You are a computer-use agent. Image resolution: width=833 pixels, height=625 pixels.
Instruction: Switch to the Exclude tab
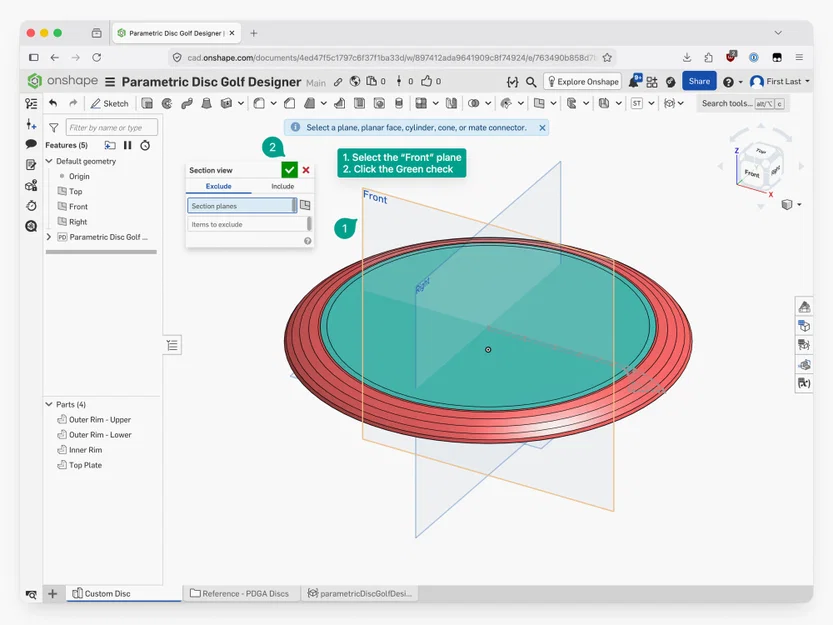(x=218, y=186)
